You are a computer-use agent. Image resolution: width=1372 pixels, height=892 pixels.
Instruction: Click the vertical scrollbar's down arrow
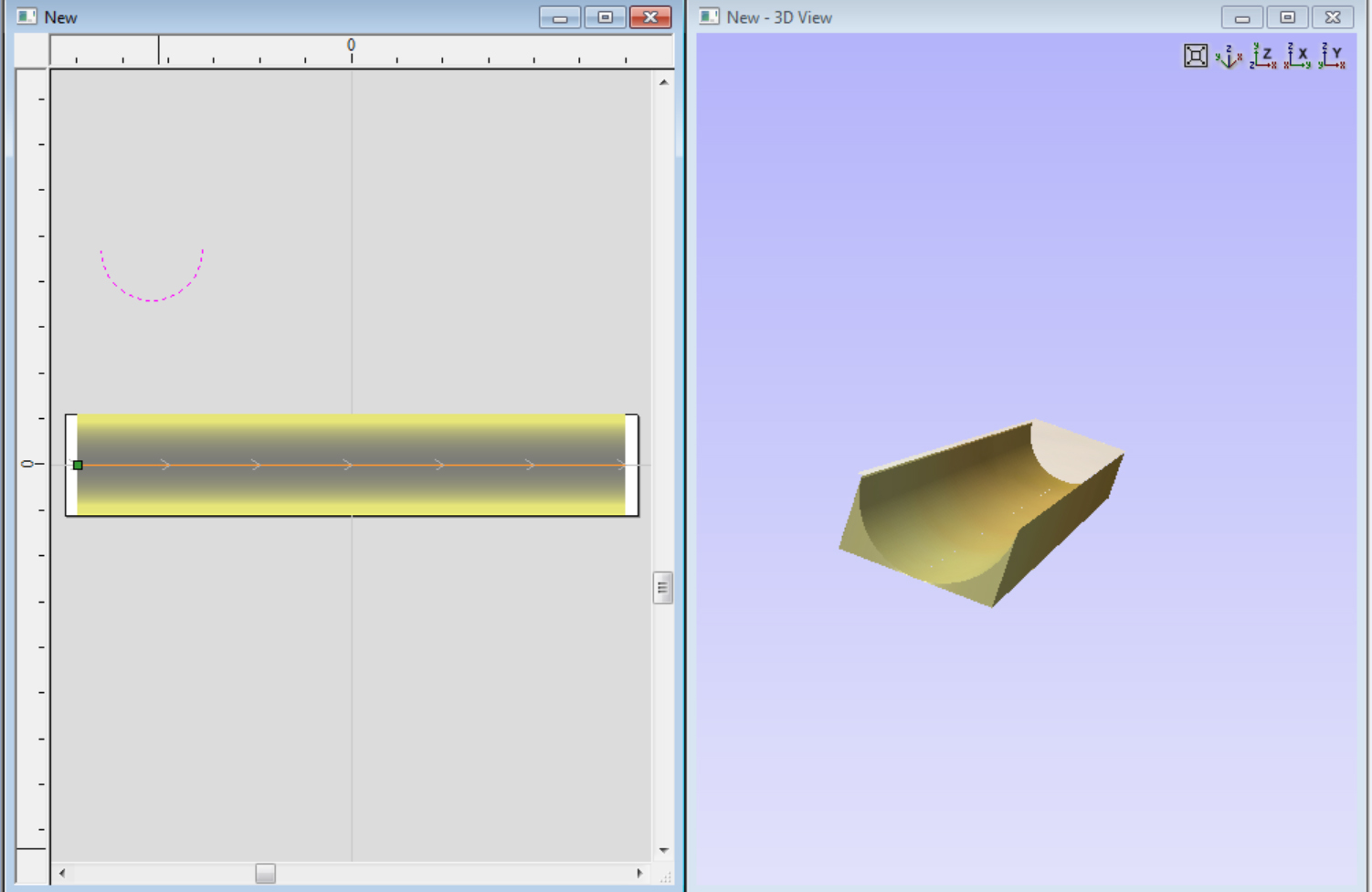click(664, 850)
